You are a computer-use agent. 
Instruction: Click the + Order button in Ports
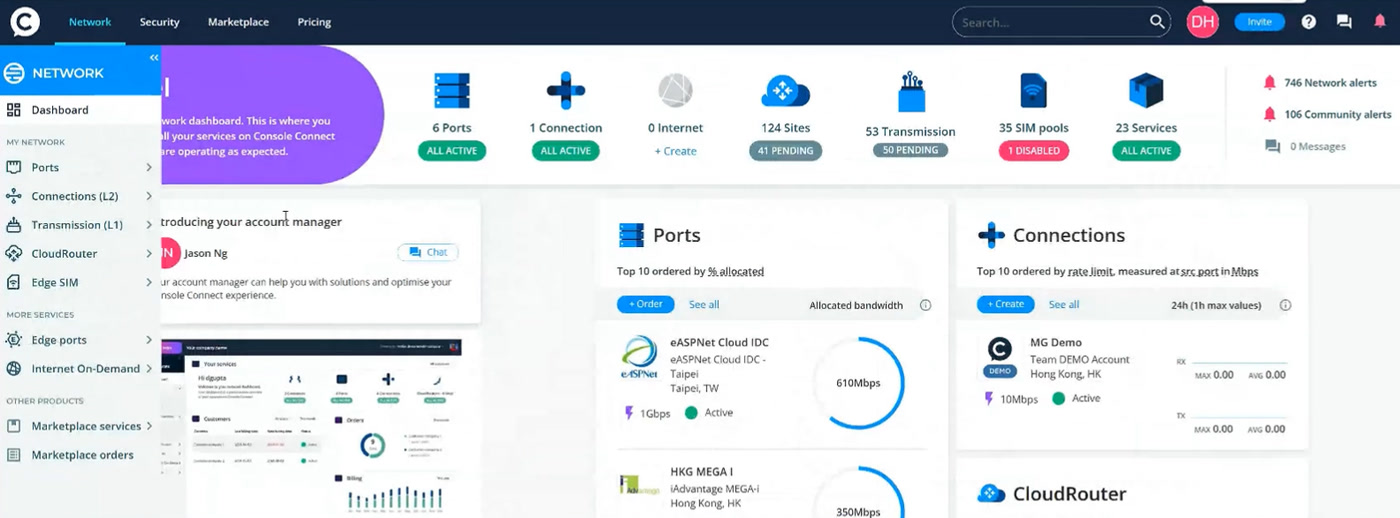pos(645,305)
